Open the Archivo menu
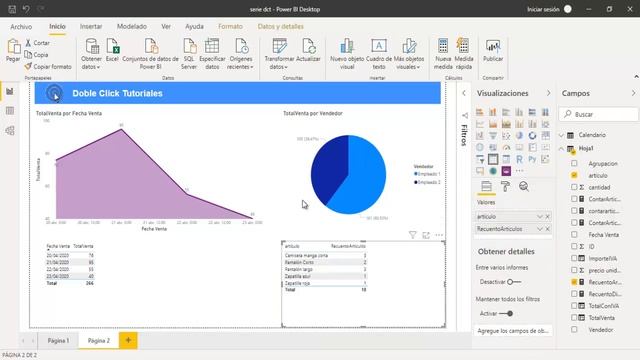This screenshot has height=360, width=640. click(21, 27)
